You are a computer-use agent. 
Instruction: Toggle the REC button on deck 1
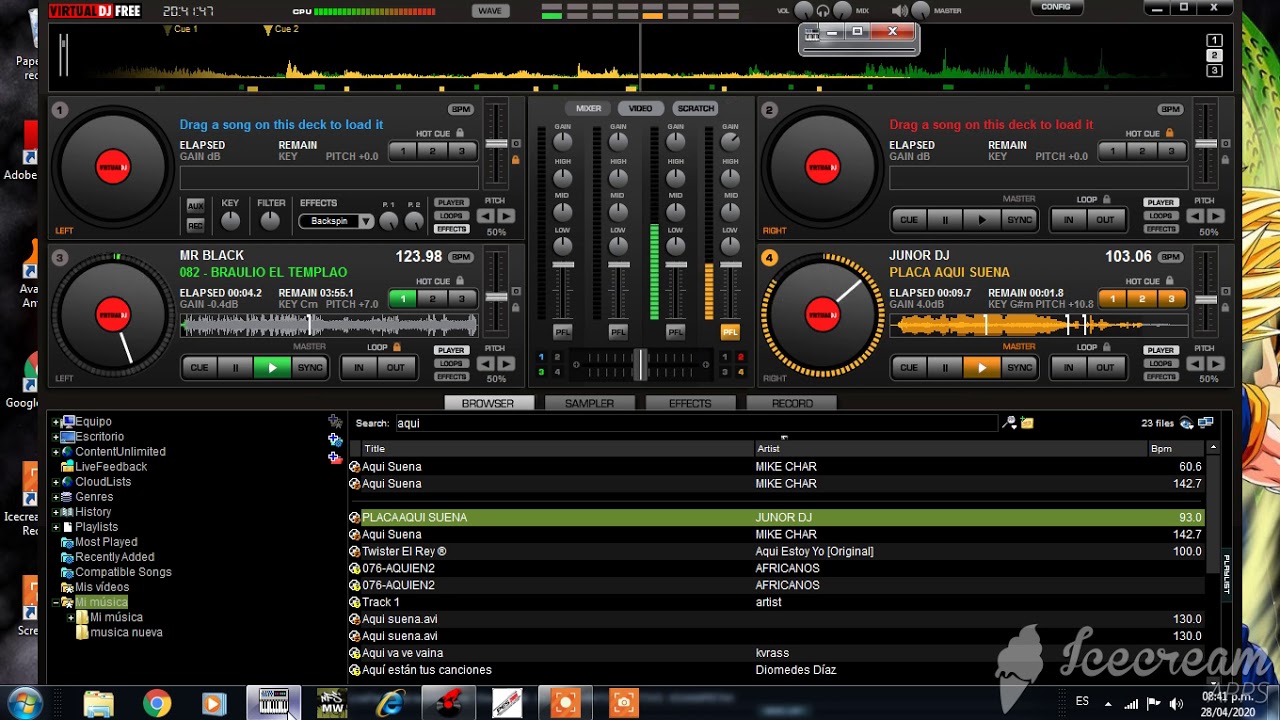[196, 225]
